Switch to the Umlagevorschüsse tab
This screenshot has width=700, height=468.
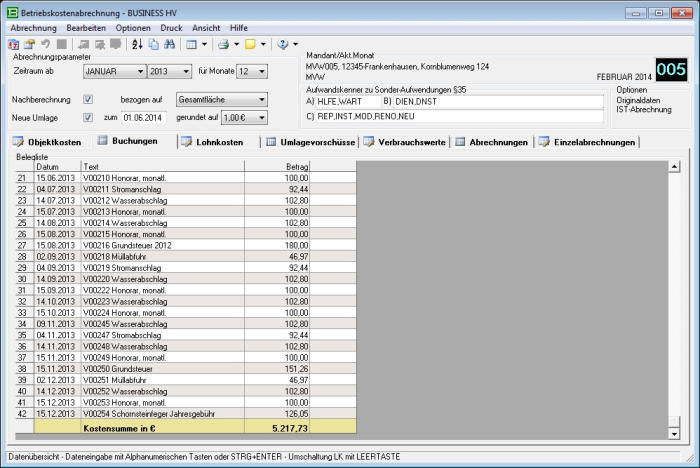coord(311,142)
